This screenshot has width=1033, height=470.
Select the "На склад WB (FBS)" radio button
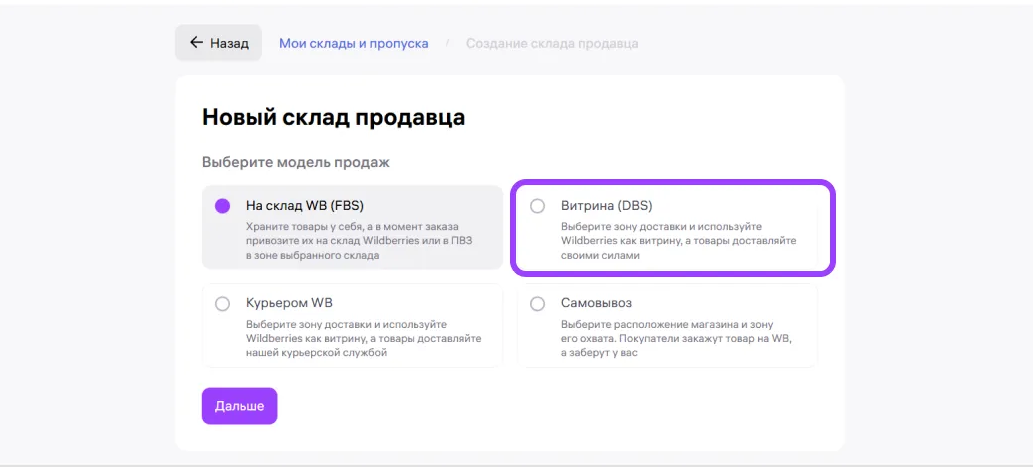(223, 206)
